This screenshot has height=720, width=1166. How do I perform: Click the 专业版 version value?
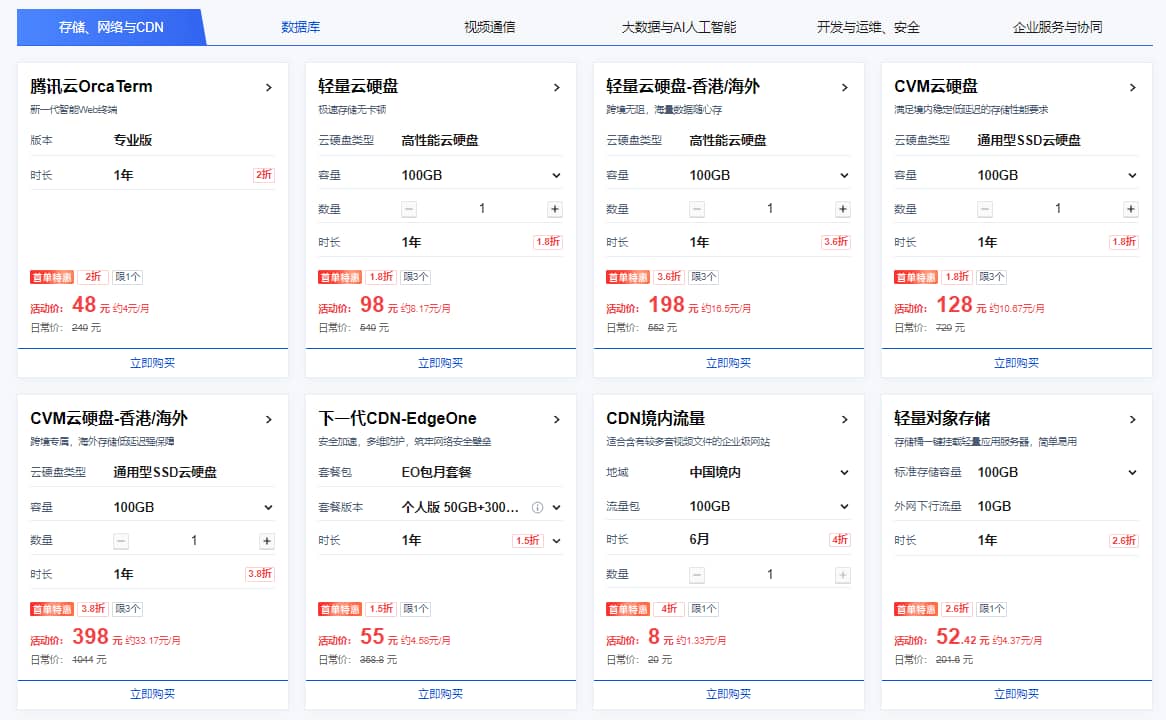point(133,141)
